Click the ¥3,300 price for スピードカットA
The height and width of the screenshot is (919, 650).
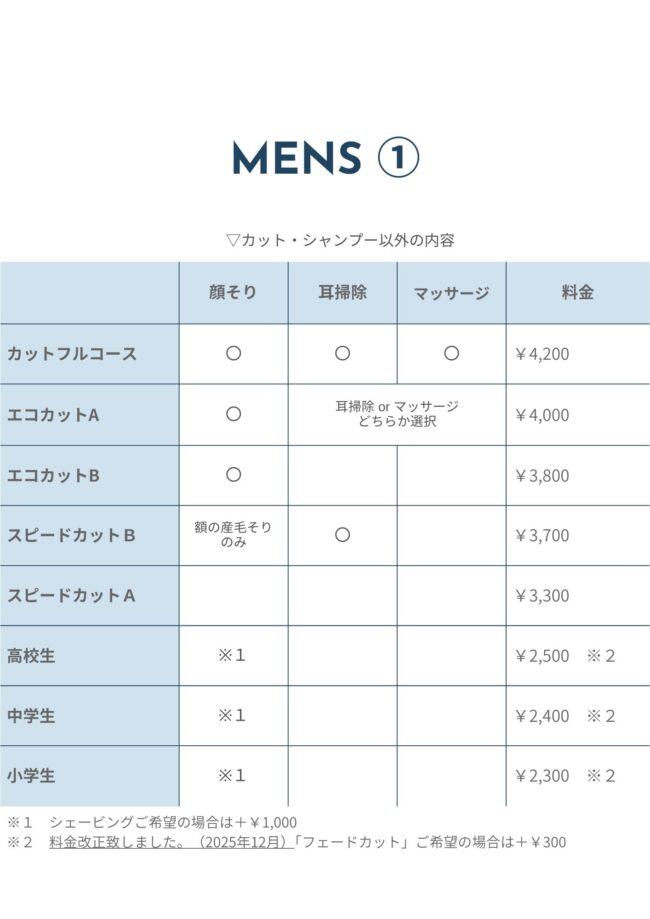(x=542, y=596)
